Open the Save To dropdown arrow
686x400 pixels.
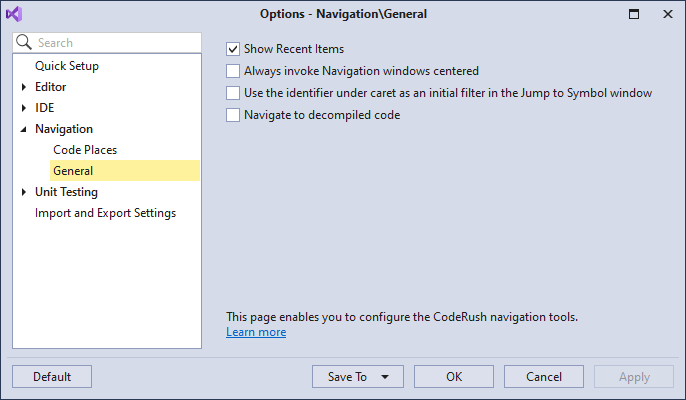point(385,377)
